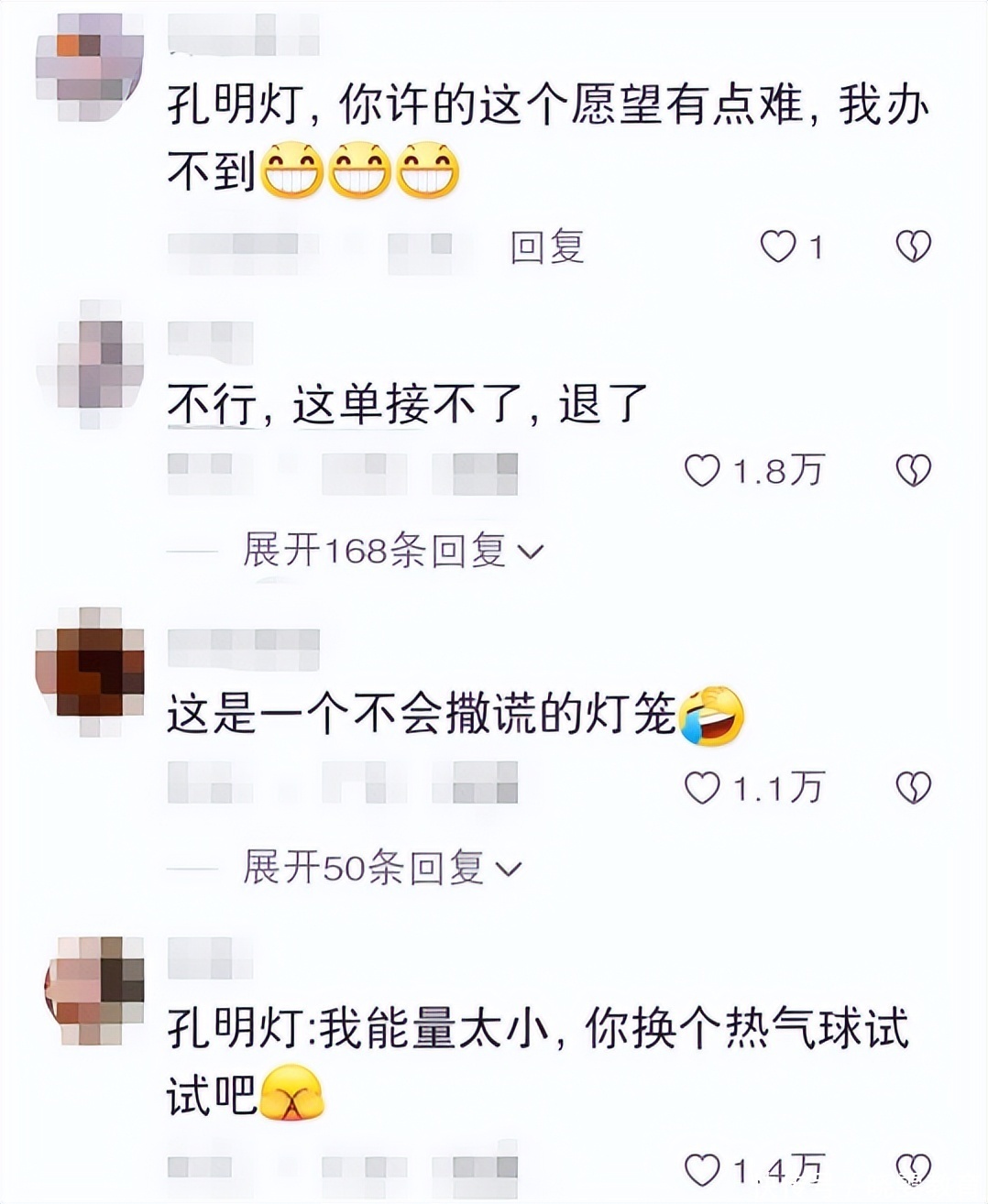Reply to the first comment via 回复
This screenshot has height=1204, width=988.
547,246
